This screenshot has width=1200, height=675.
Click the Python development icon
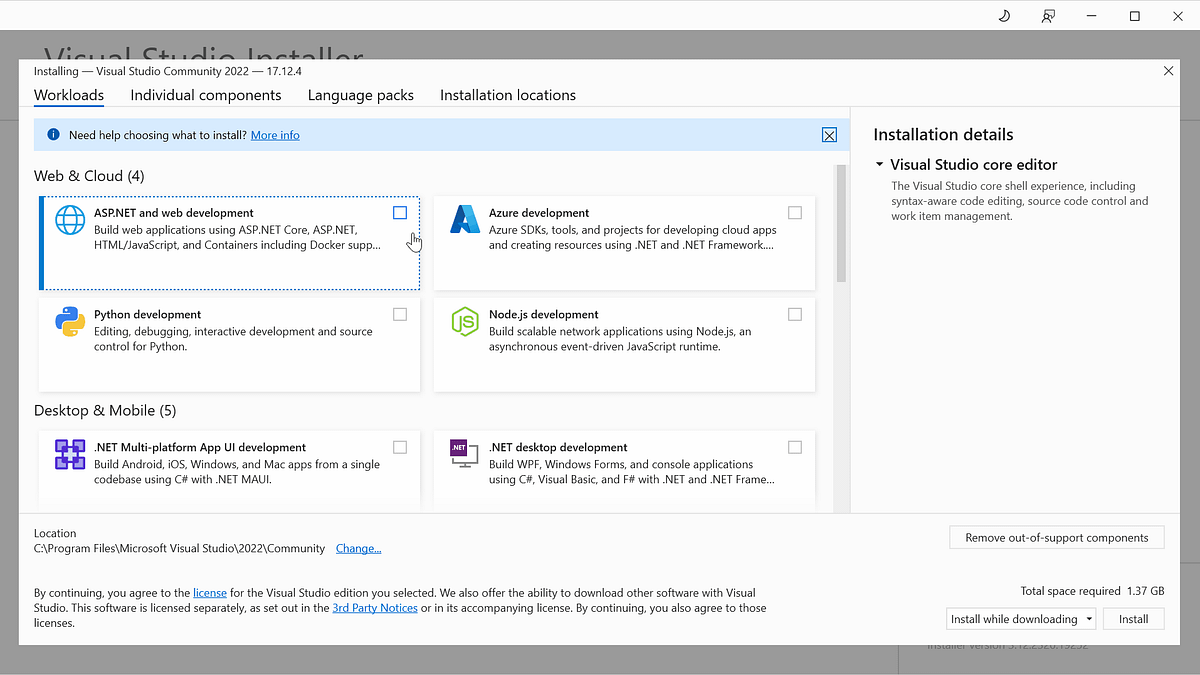coord(69,322)
